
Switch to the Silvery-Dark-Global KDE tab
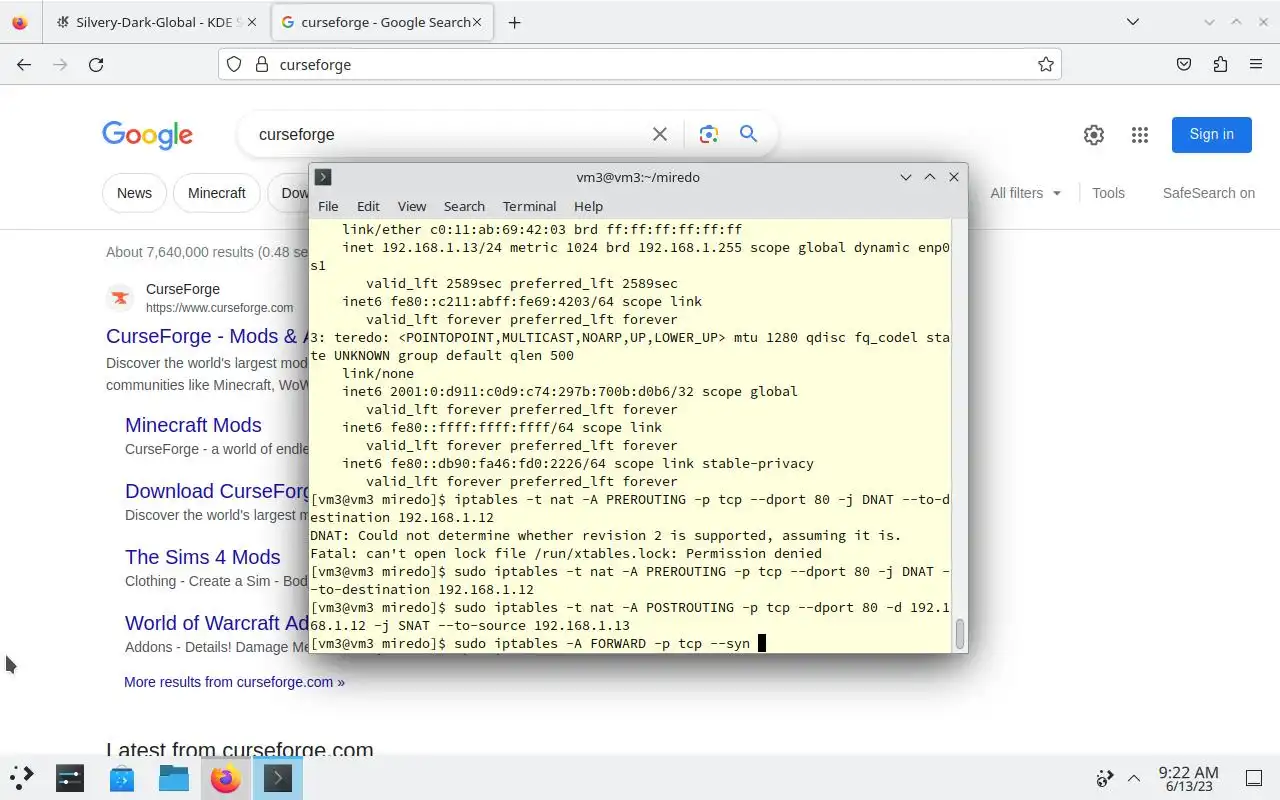pos(156,22)
